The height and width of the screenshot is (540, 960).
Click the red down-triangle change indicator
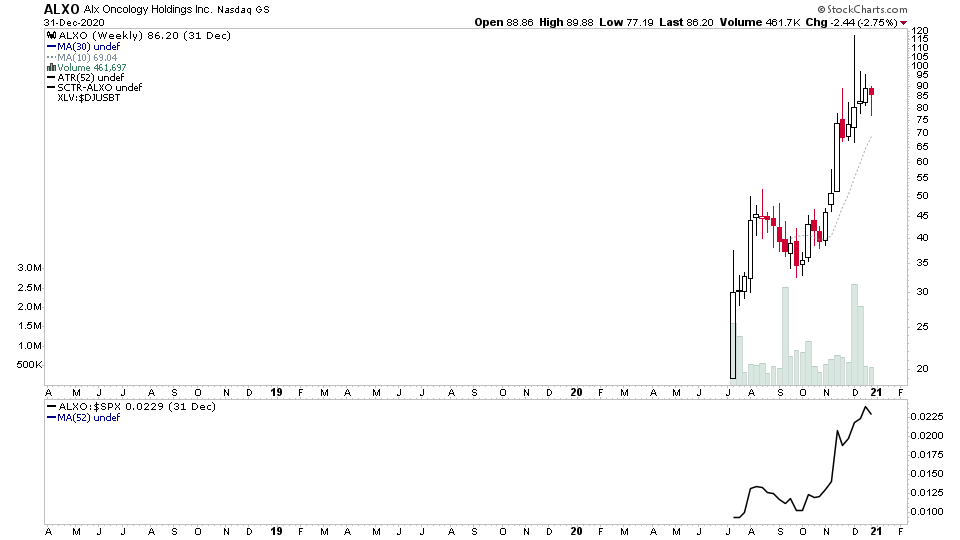point(903,23)
